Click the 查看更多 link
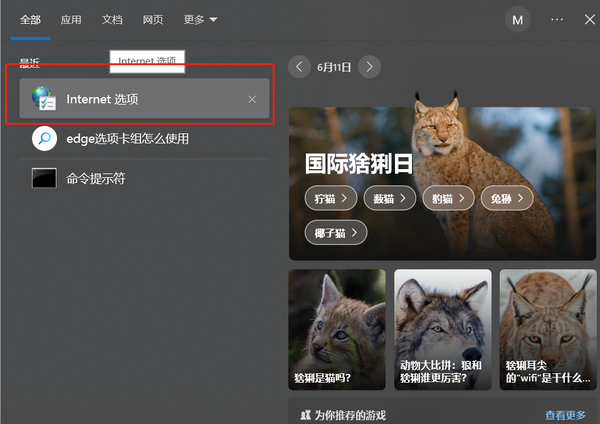Image resolution: width=600 pixels, height=424 pixels. [x=565, y=415]
